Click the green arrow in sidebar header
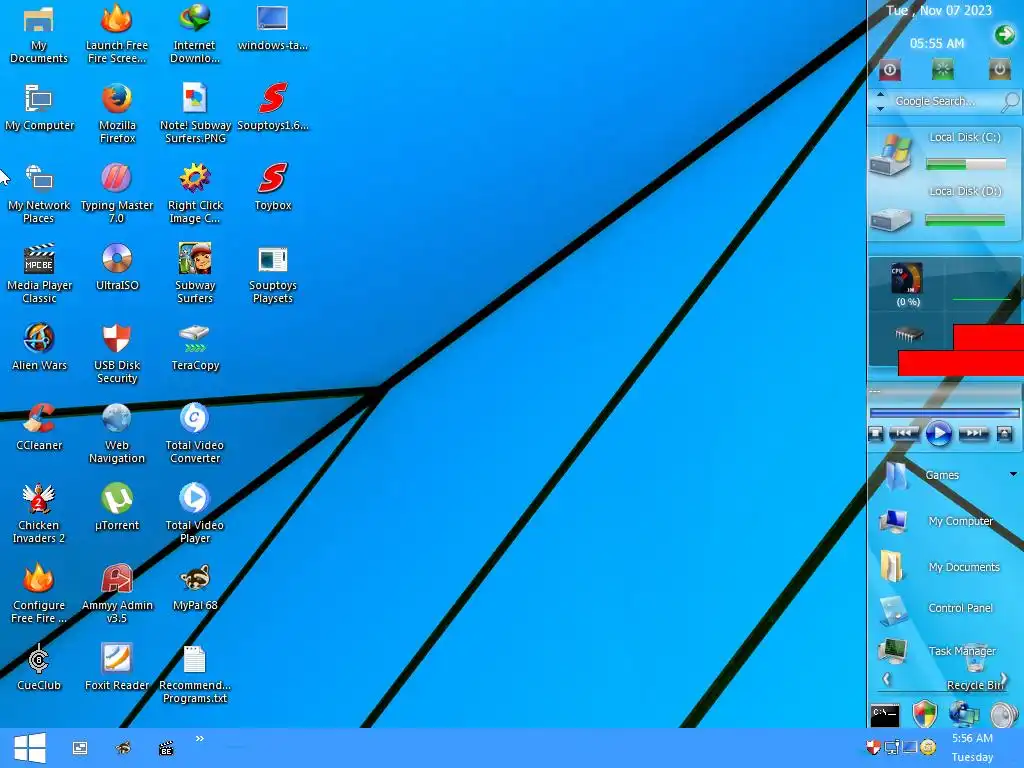Viewport: 1024px width, 768px height. pos(1004,34)
